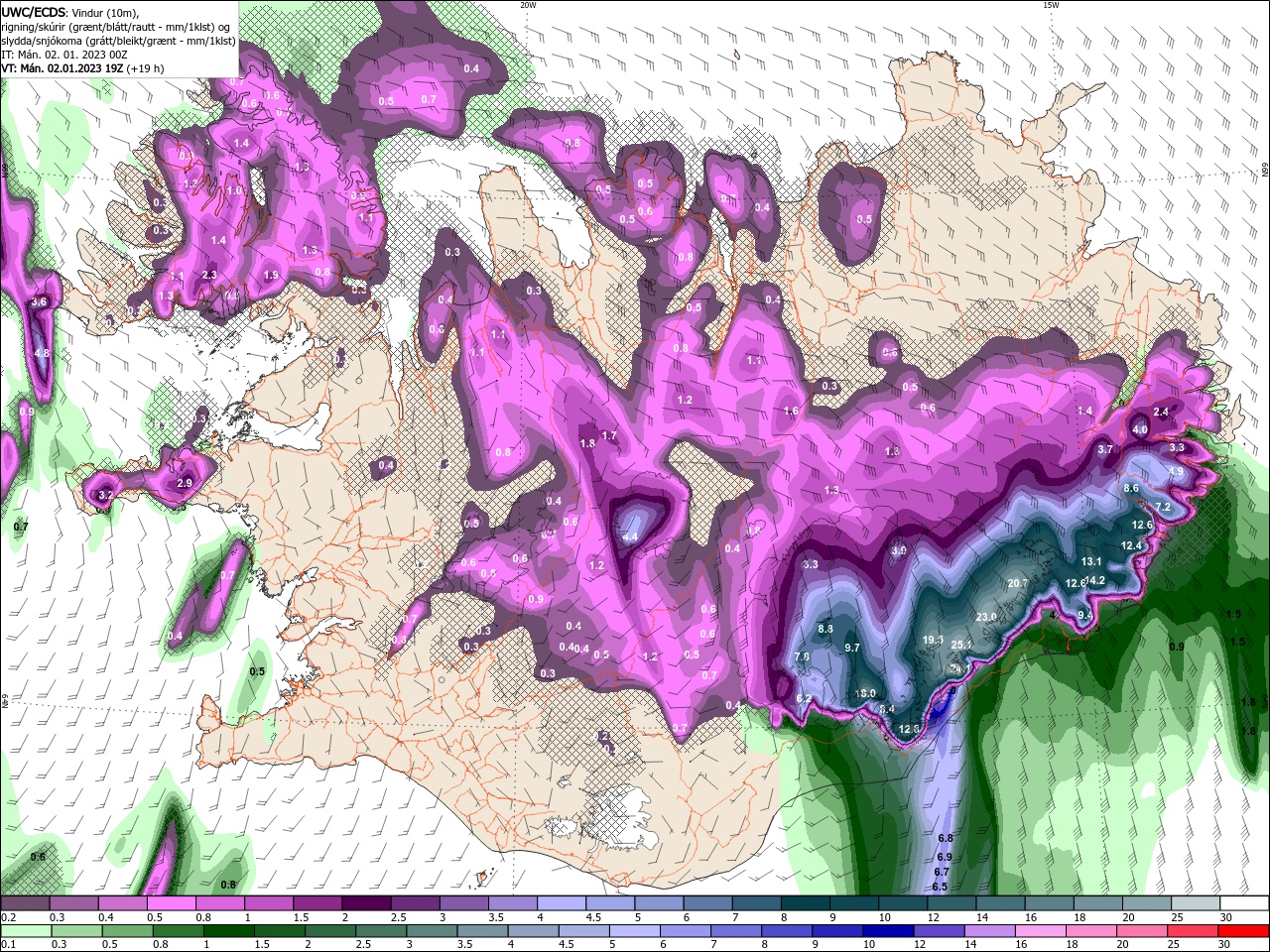
Task: Click the 6.8 value in the southern rain band
Action: click(x=945, y=839)
